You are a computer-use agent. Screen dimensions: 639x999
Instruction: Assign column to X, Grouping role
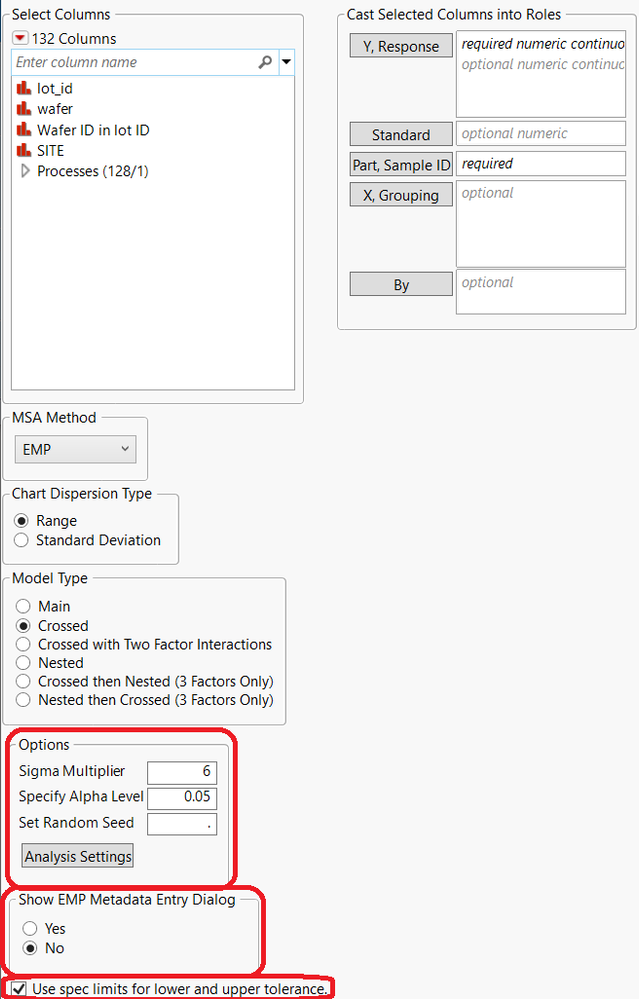(x=401, y=195)
